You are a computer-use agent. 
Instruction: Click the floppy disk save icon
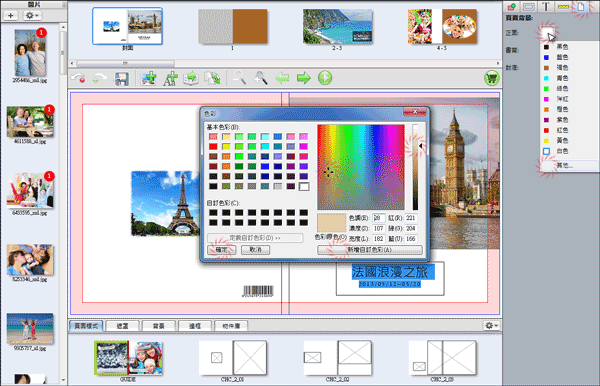[122, 79]
